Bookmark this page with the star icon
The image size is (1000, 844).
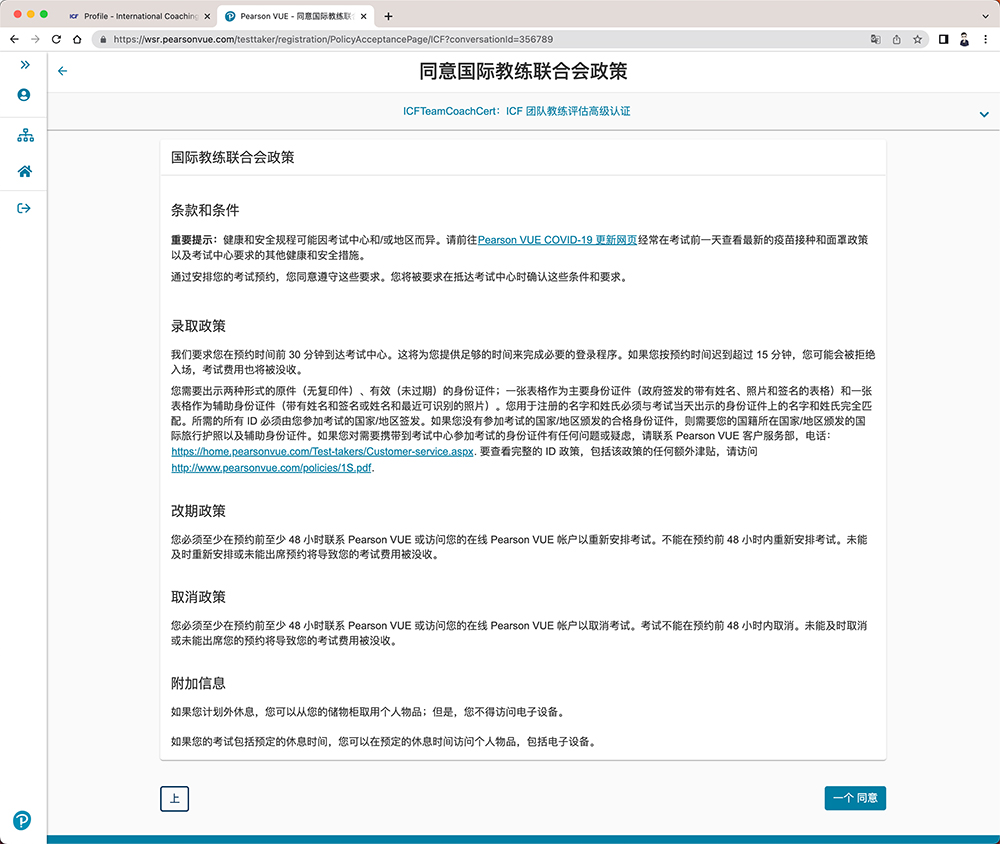pyautogui.click(x=917, y=39)
